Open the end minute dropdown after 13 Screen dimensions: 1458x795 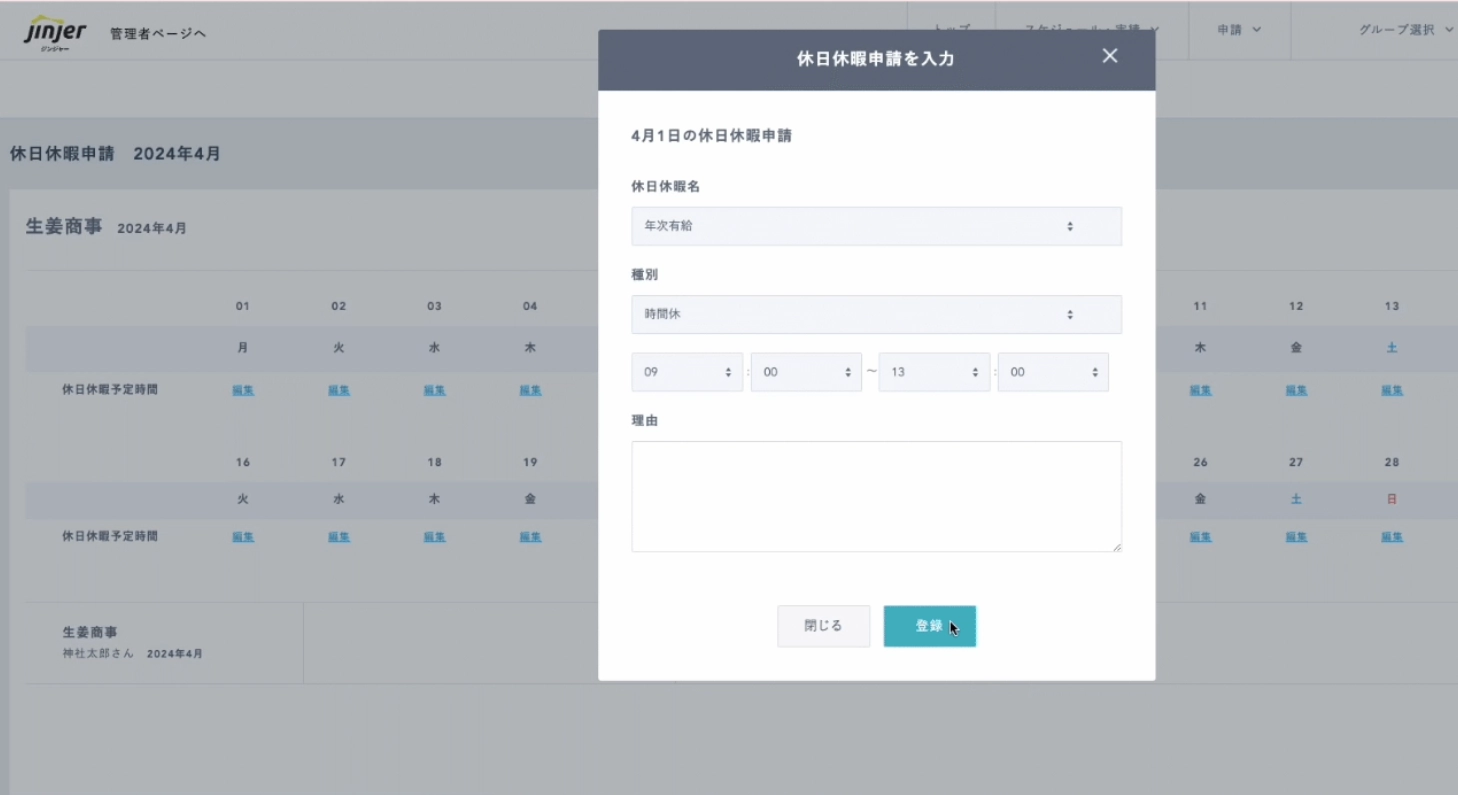coord(1053,372)
